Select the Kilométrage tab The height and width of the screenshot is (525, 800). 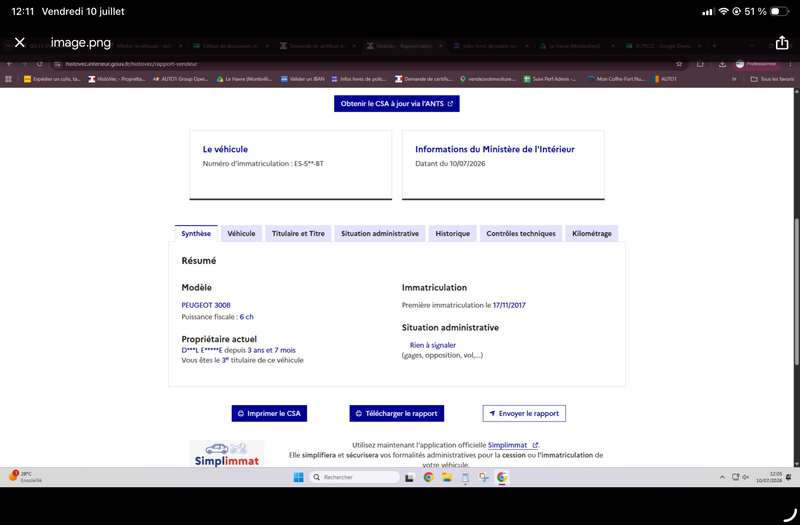592,233
